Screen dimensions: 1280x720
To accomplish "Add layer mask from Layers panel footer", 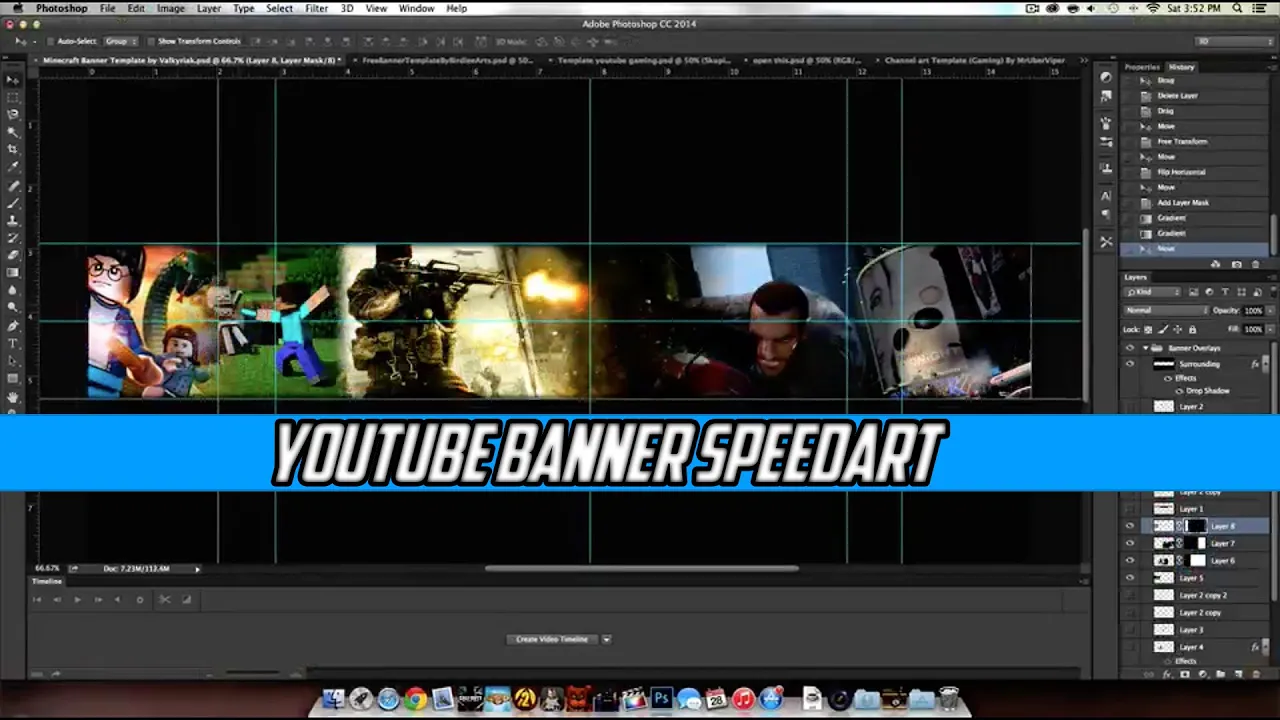I will [x=1185, y=675].
